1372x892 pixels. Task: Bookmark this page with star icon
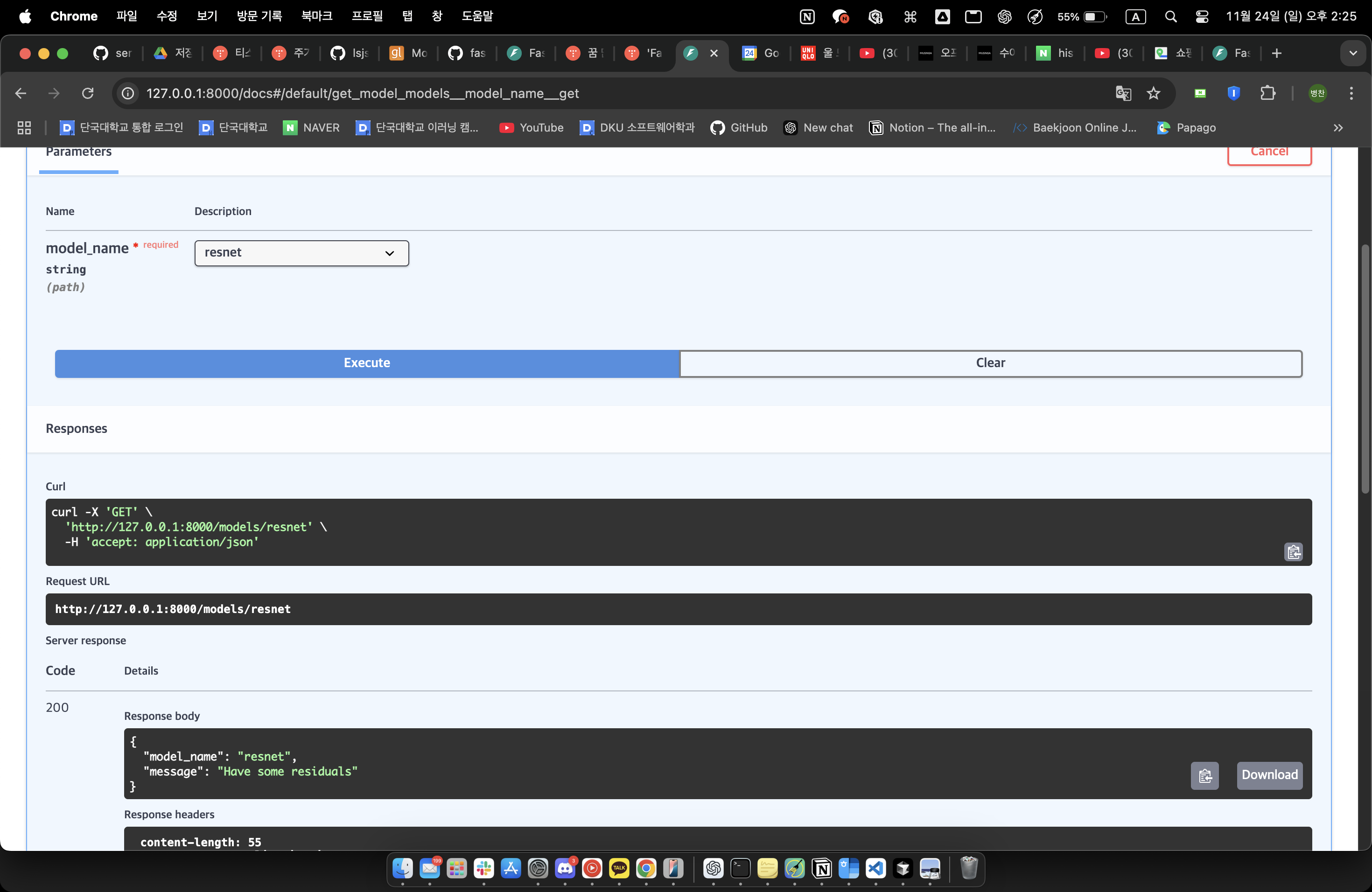[x=1153, y=93]
